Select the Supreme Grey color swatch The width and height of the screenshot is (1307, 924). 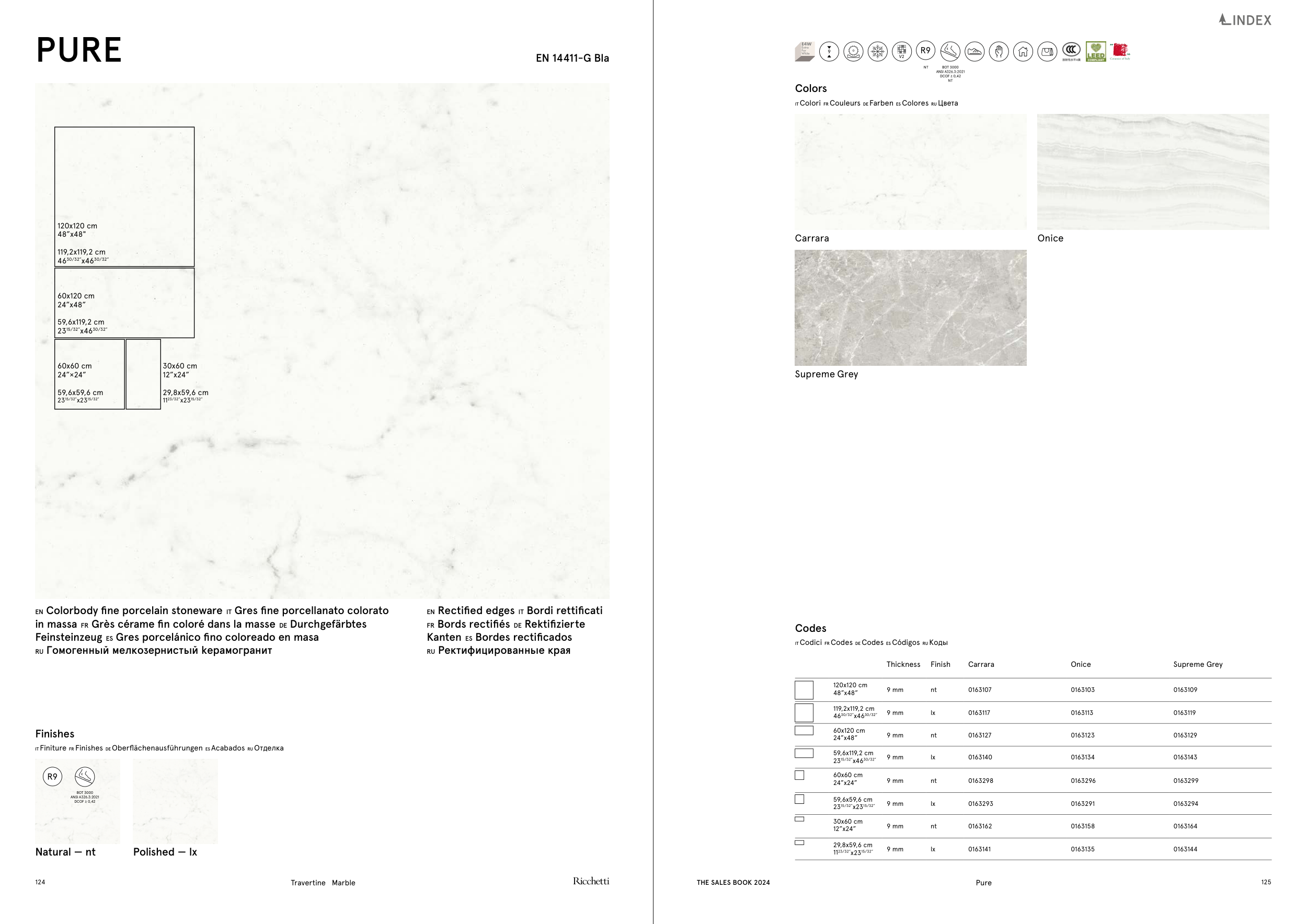(x=910, y=308)
